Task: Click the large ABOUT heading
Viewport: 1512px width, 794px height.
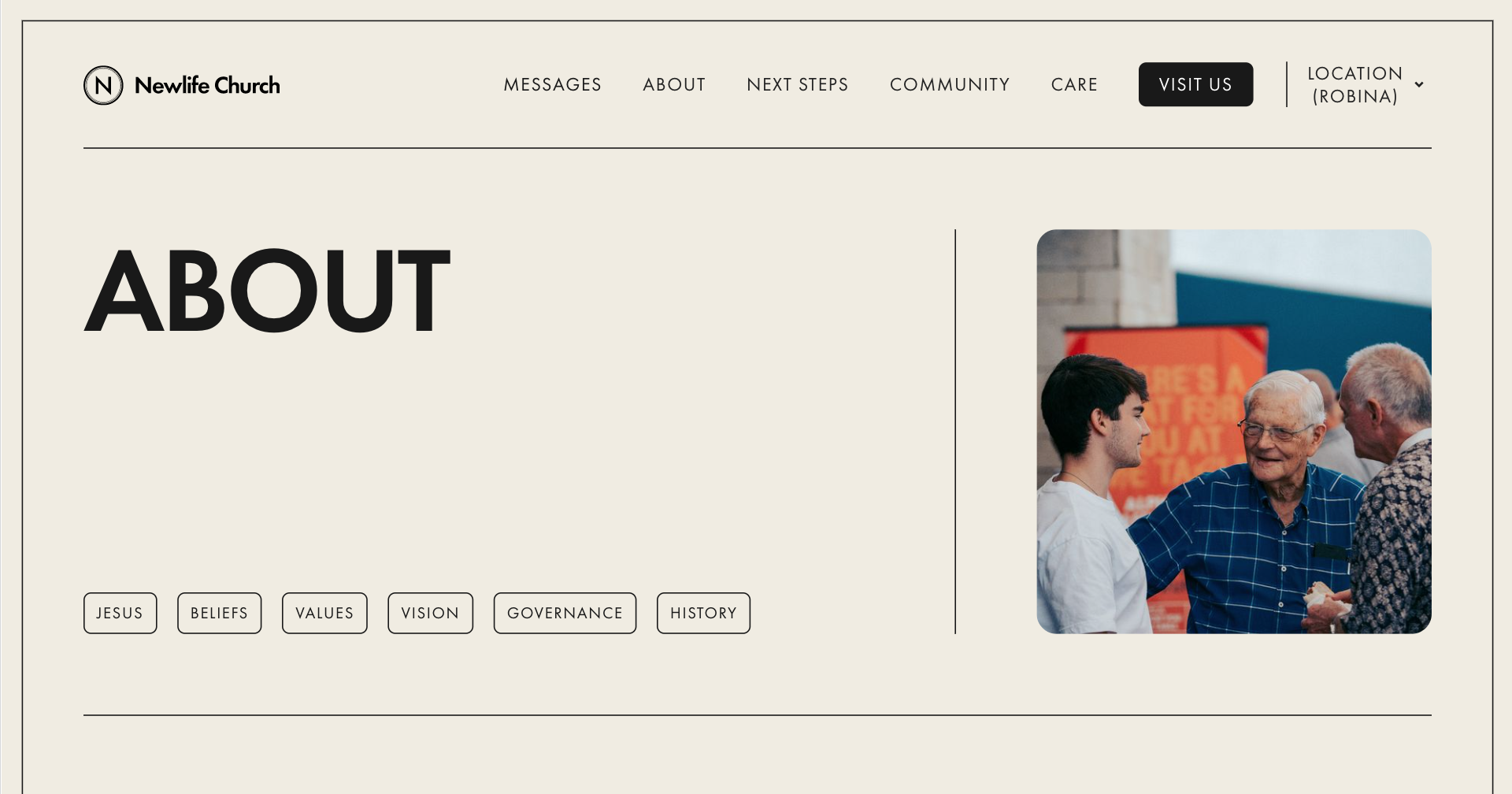Action: pyautogui.click(x=267, y=291)
